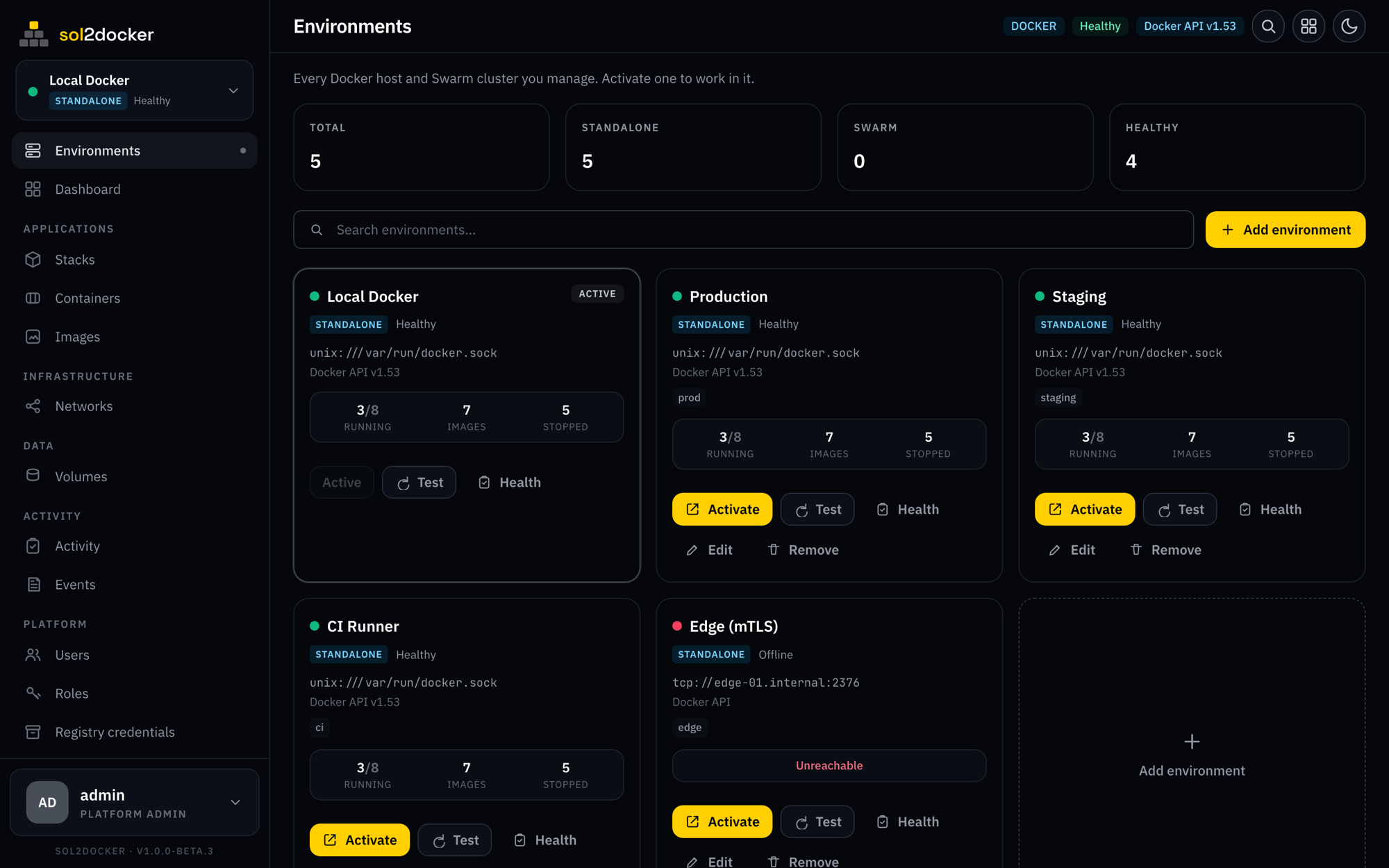Click the grid layout icon in header

click(1308, 26)
